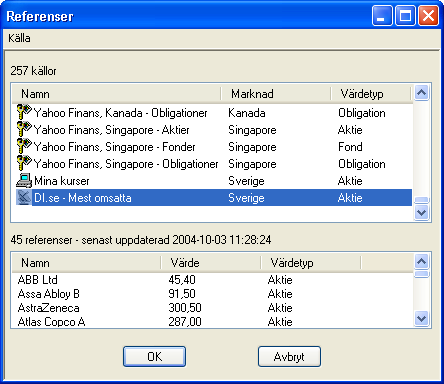
Task: Sort sources by the Namn column header
Action: point(117,94)
